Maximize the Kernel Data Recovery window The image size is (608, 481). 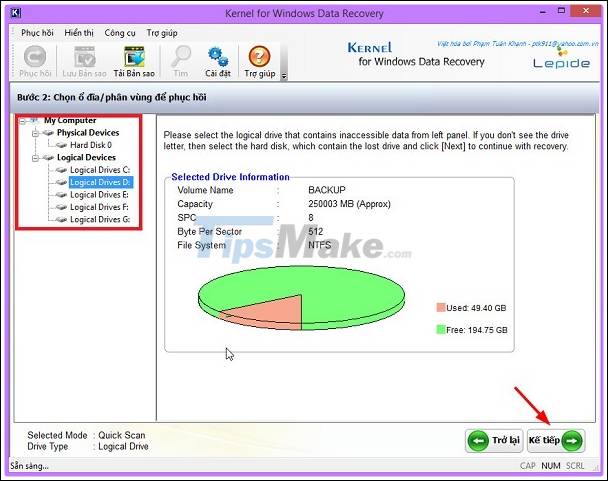(x=561, y=11)
